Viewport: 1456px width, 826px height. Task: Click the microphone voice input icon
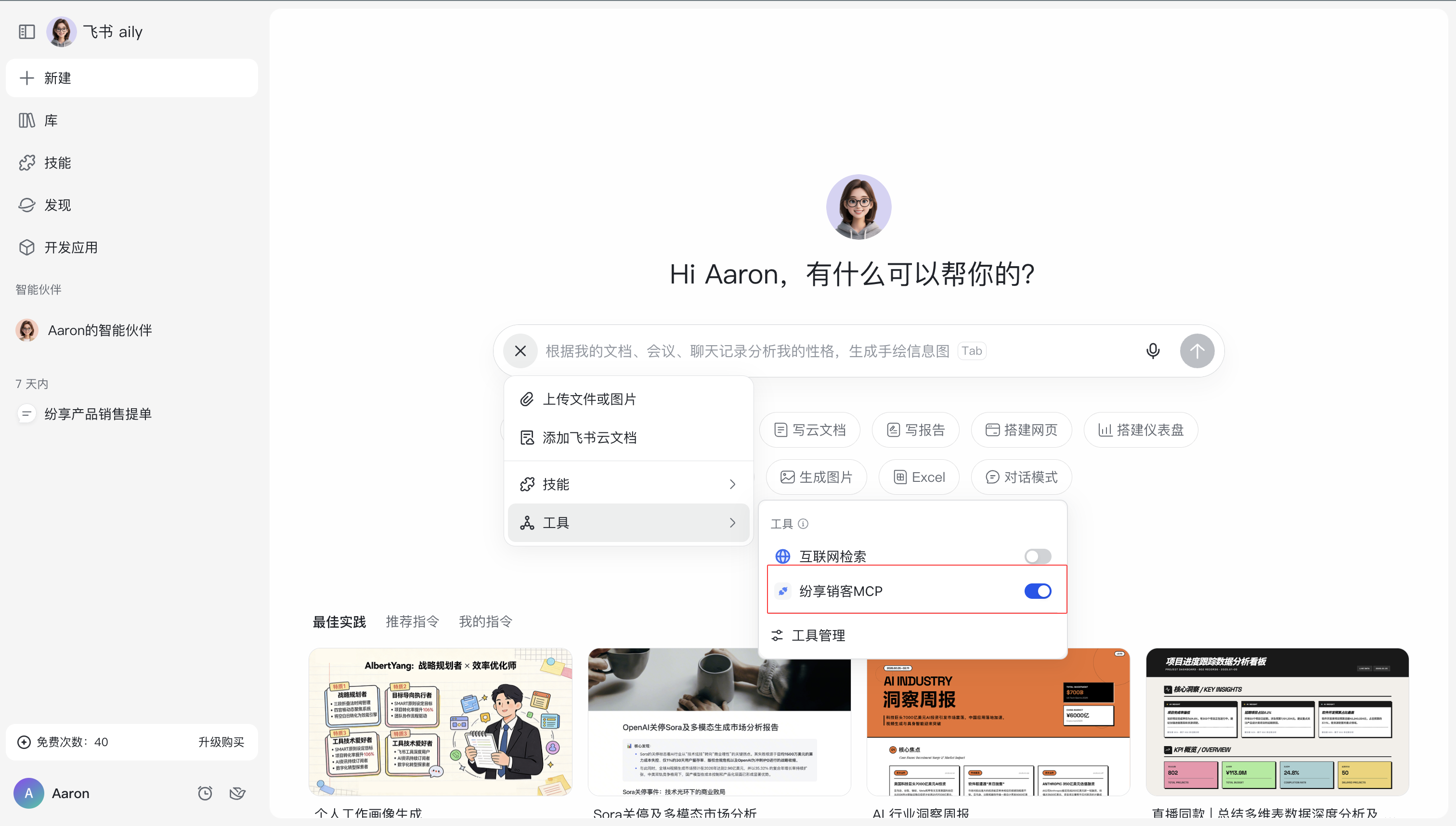click(x=1153, y=350)
